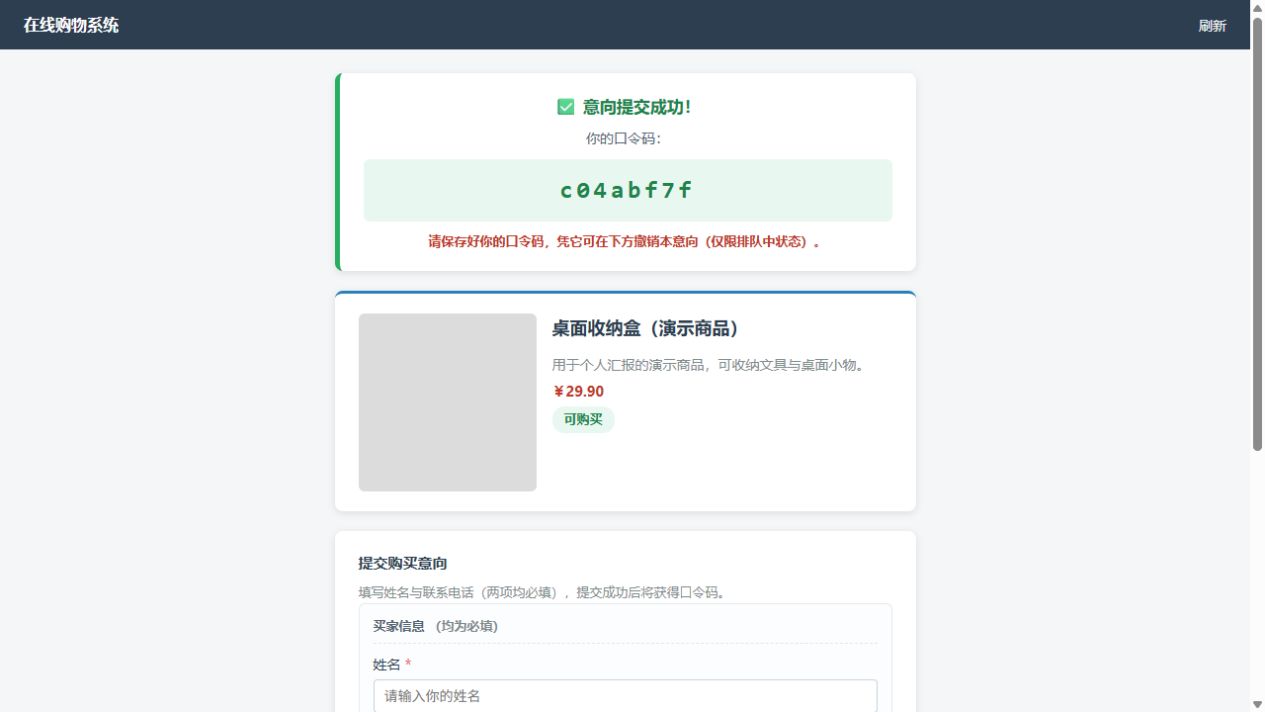Image resolution: width=1265 pixels, height=712 pixels.
Task: Click the 买家信息 fieldset label
Action: pos(399,626)
